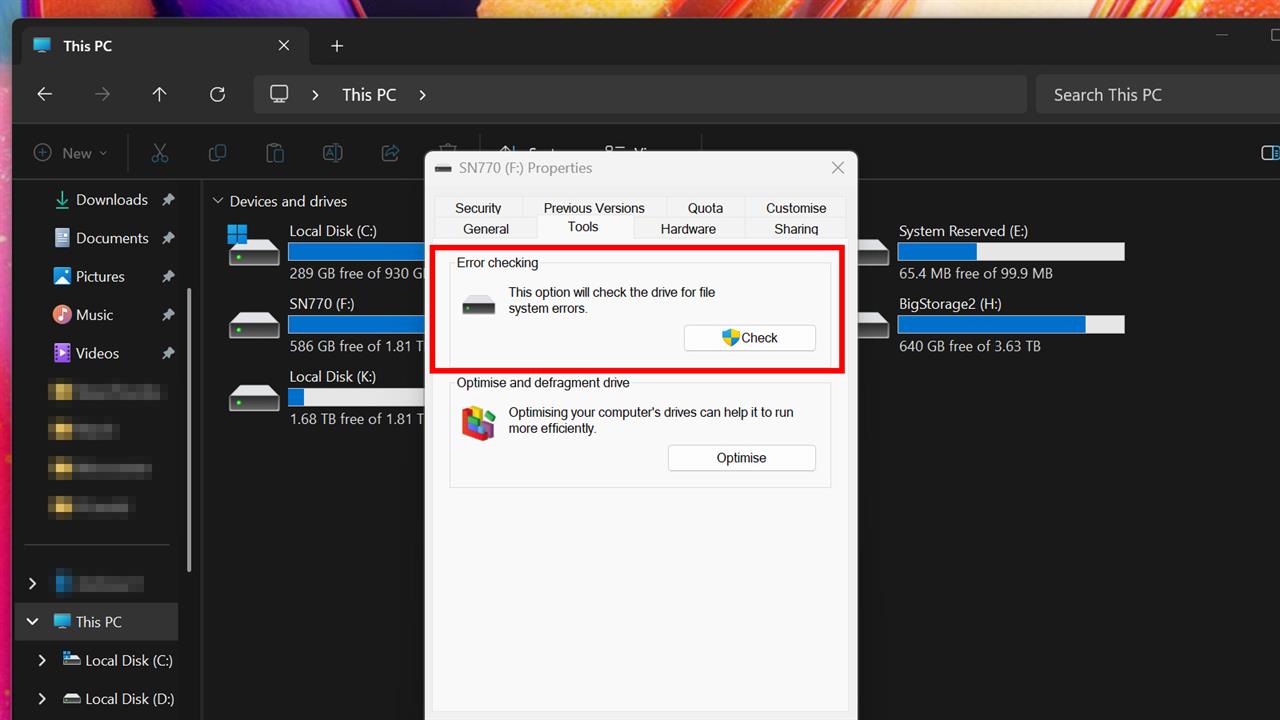The image size is (1280, 720).
Task: Close the SN770 (F:) Properties dialog
Action: pos(838,168)
